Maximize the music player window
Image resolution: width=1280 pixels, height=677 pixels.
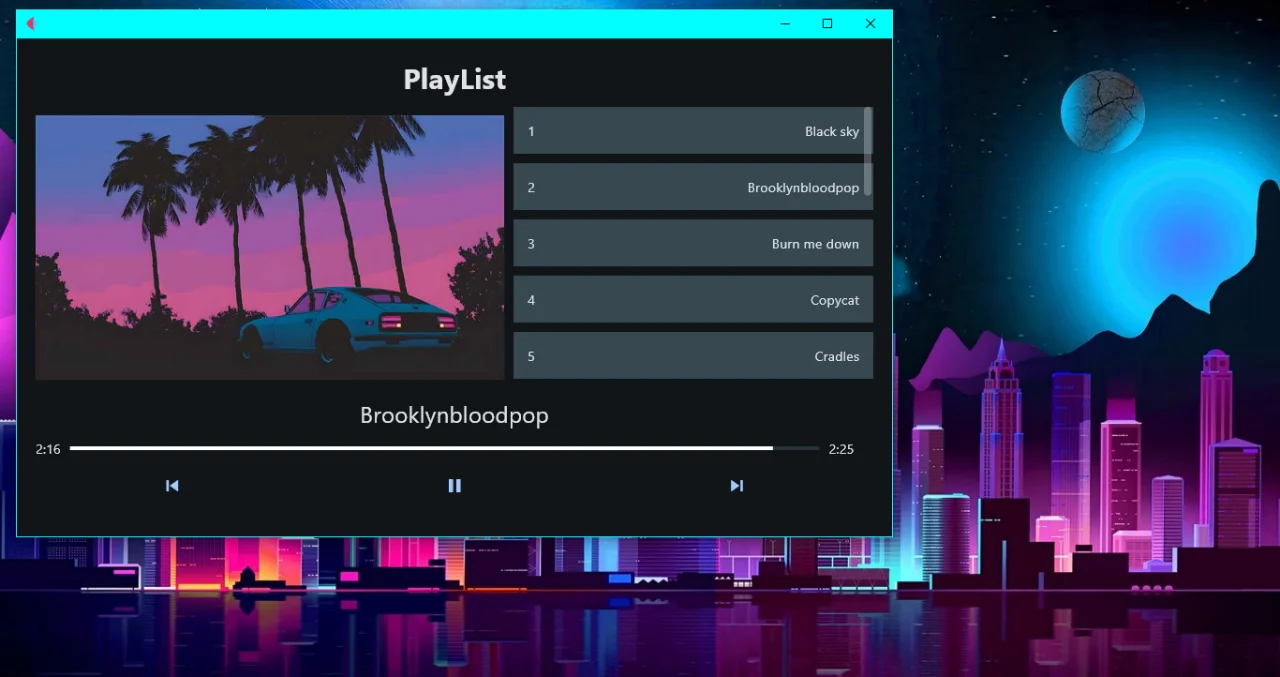(827, 23)
